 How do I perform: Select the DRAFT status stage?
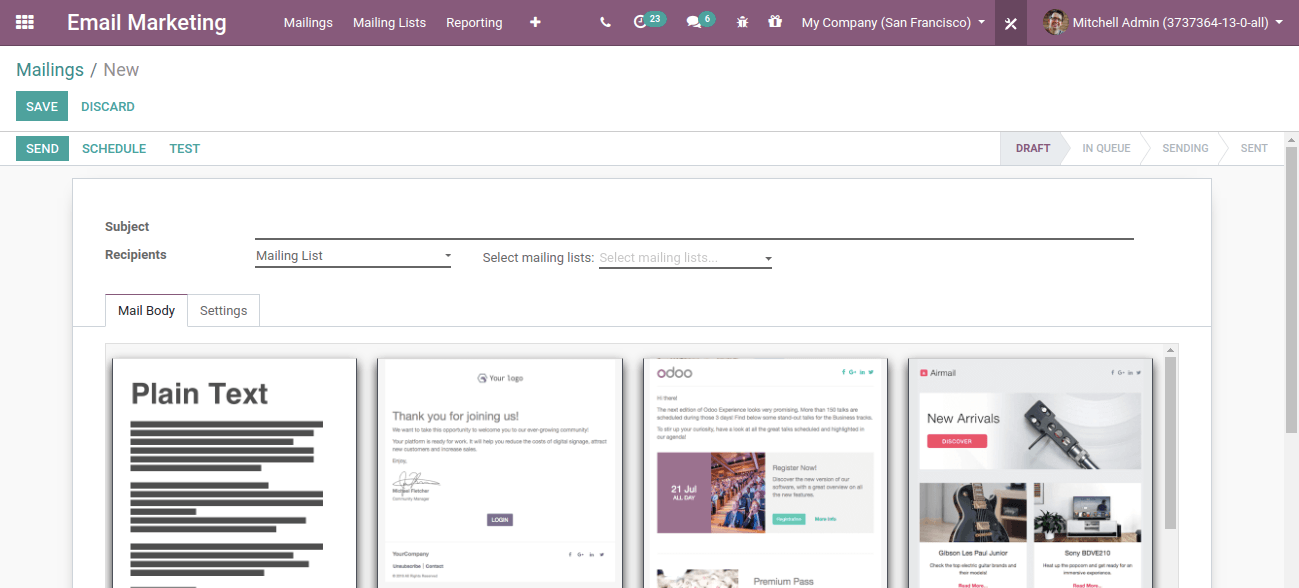[1033, 148]
